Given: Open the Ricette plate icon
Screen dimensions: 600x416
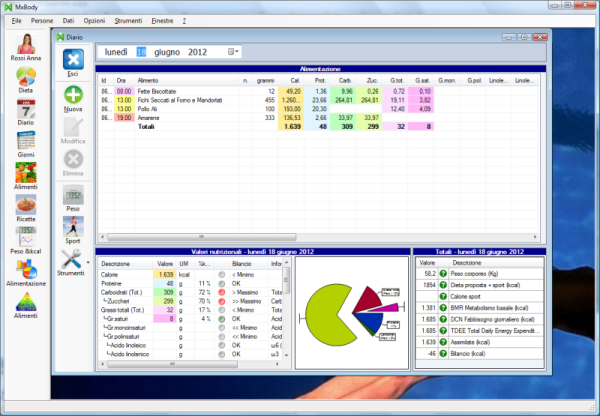Looking at the screenshot, I should [26, 205].
